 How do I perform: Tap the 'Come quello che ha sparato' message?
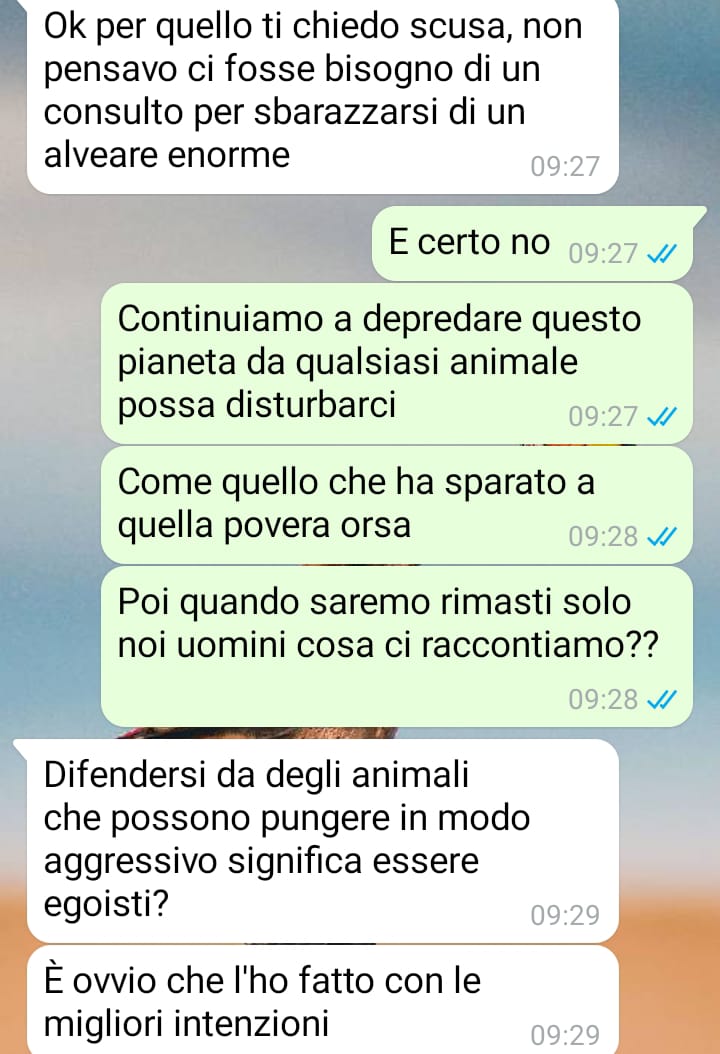click(x=397, y=505)
